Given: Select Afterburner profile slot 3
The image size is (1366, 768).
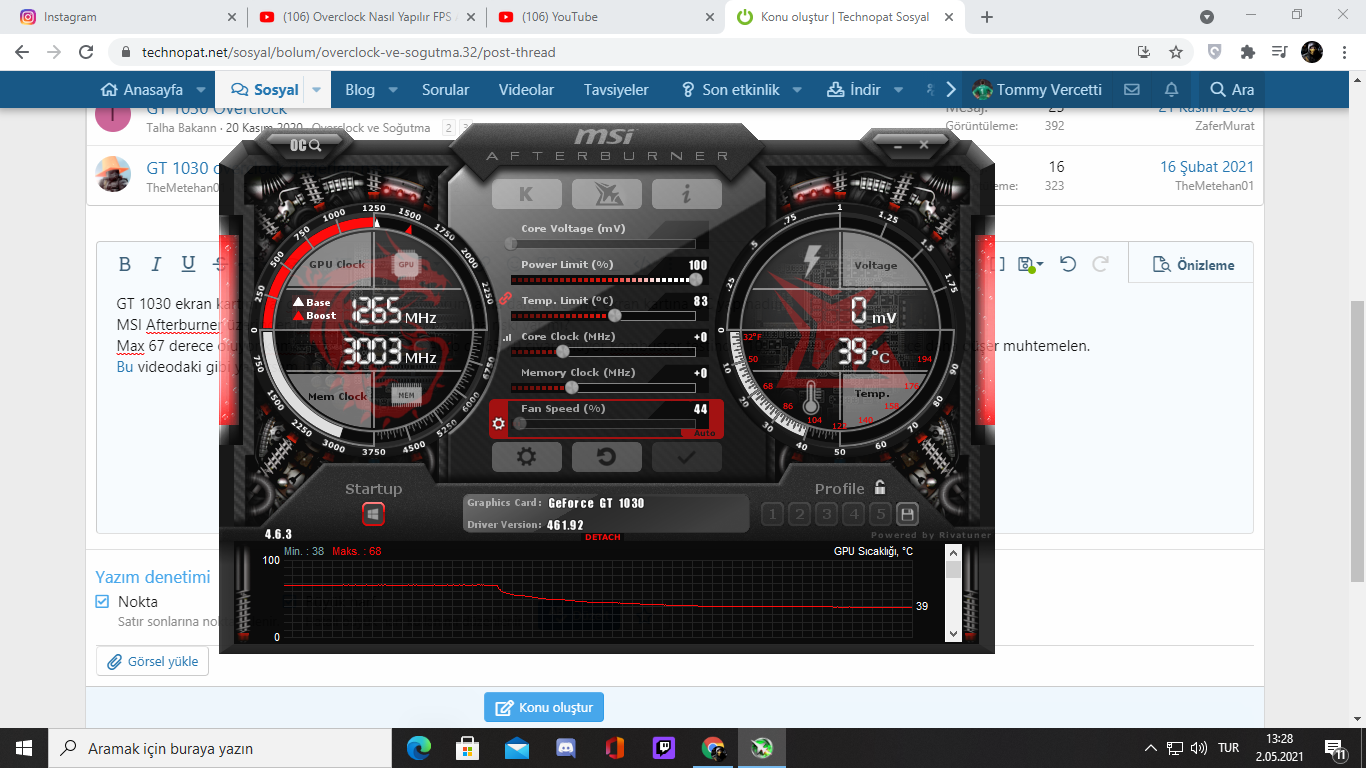Looking at the screenshot, I should coord(826,514).
